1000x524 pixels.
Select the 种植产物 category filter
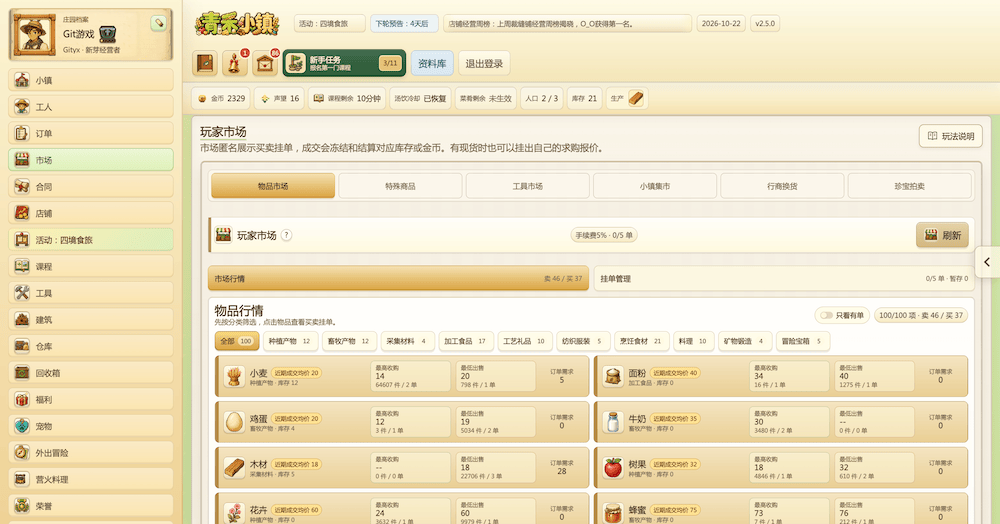pyautogui.click(x=290, y=341)
